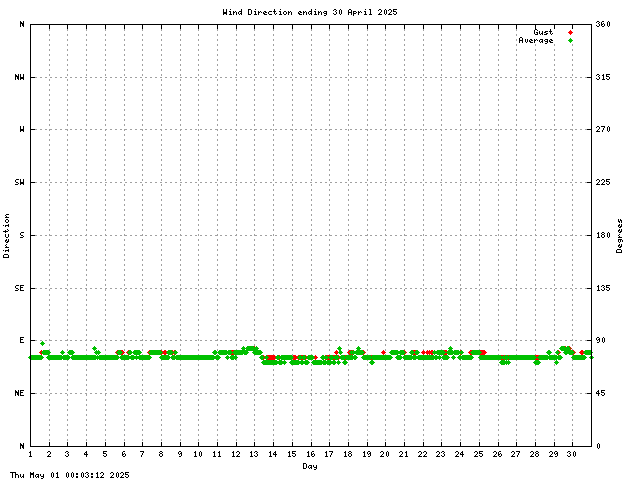Click the green Average legend marker
The width and height of the screenshot is (640, 480).
(570, 40)
